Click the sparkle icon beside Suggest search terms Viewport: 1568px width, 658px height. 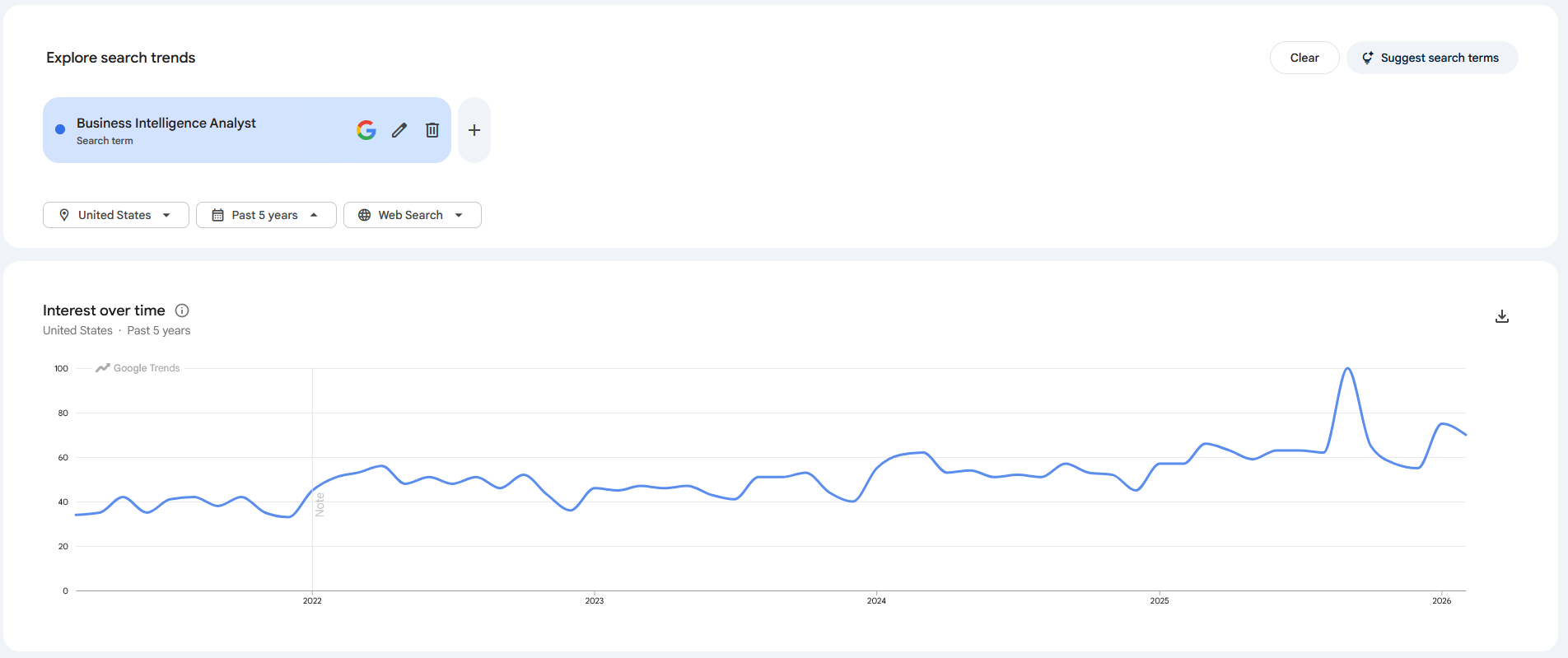coord(1368,58)
